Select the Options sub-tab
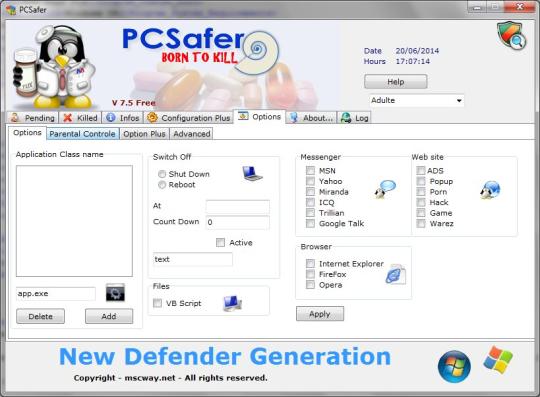540x397 pixels. pyautogui.click(x=27, y=133)
